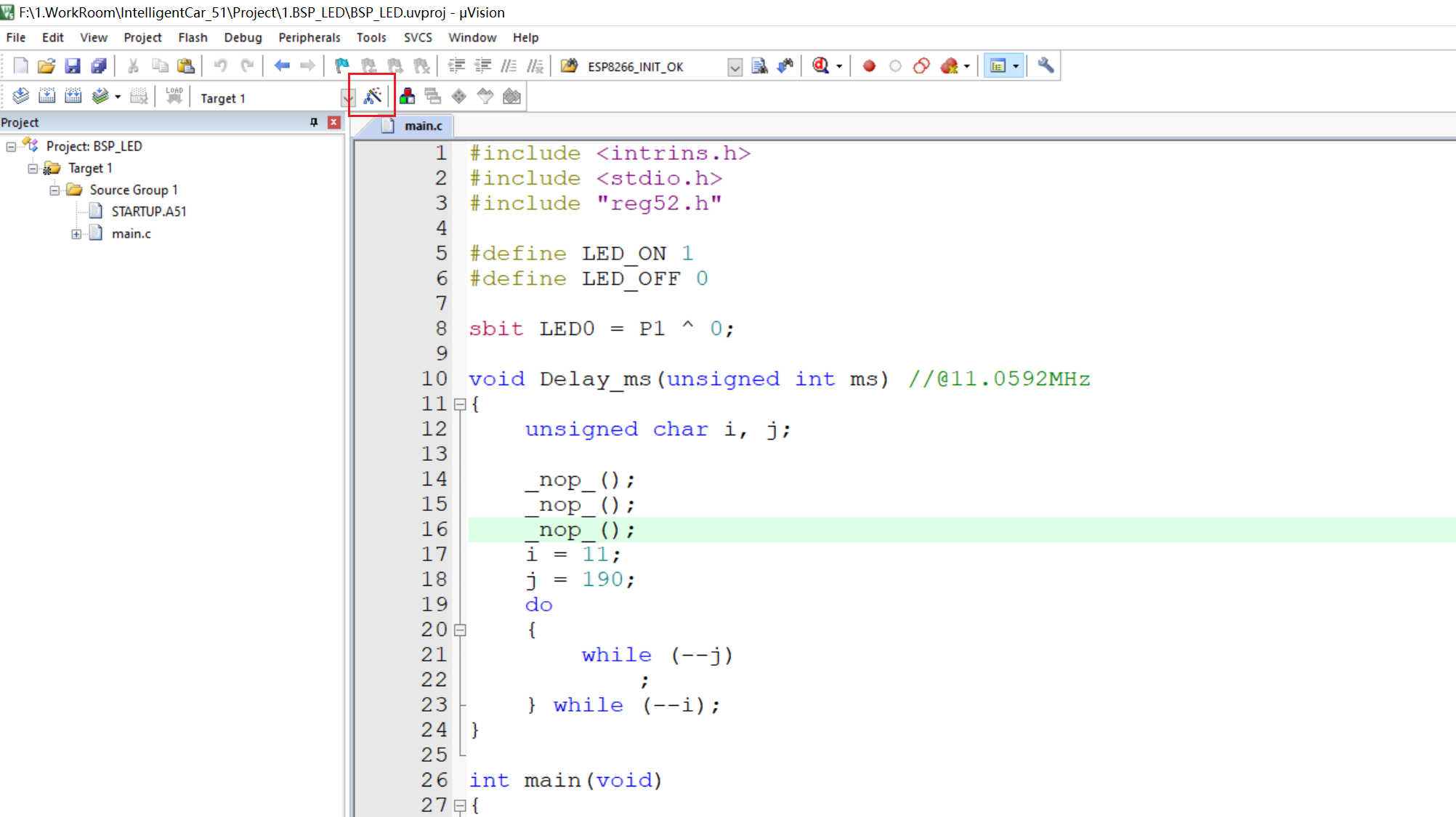Click the Translate (compile) icon

tap(21, 96)
